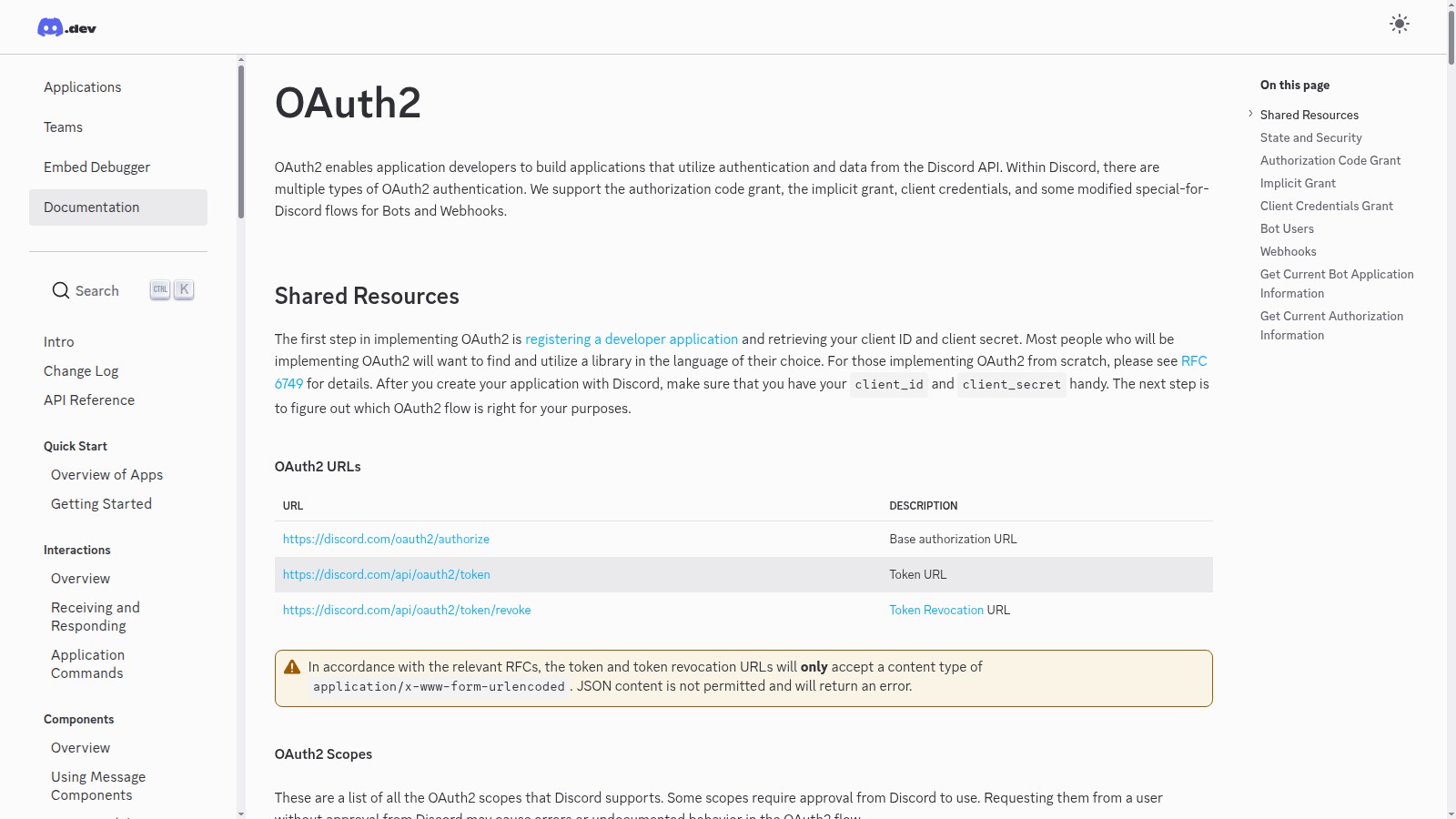Open the oauth2/authorize URL link
1456x819 pixels.
[x=386, y=540]
